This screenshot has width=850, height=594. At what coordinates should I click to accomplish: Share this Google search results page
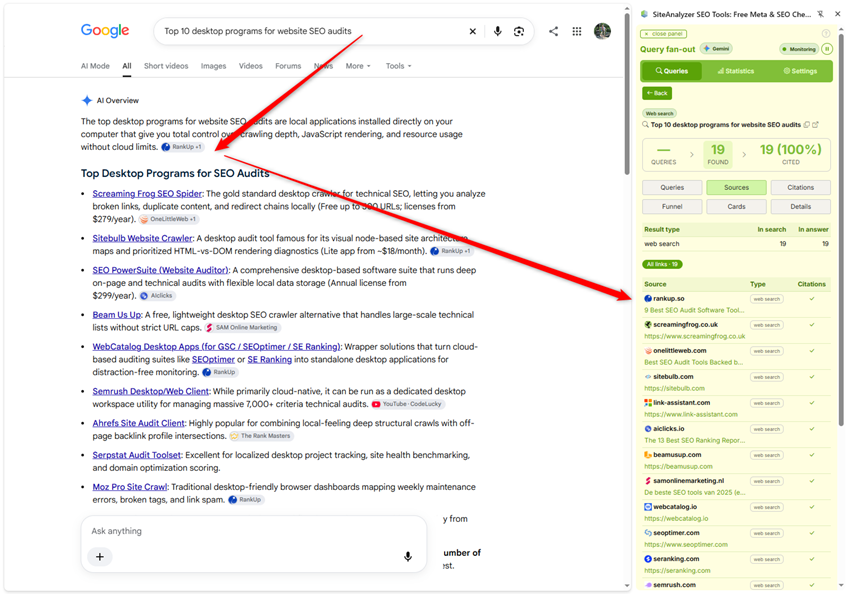pos(553,31)
